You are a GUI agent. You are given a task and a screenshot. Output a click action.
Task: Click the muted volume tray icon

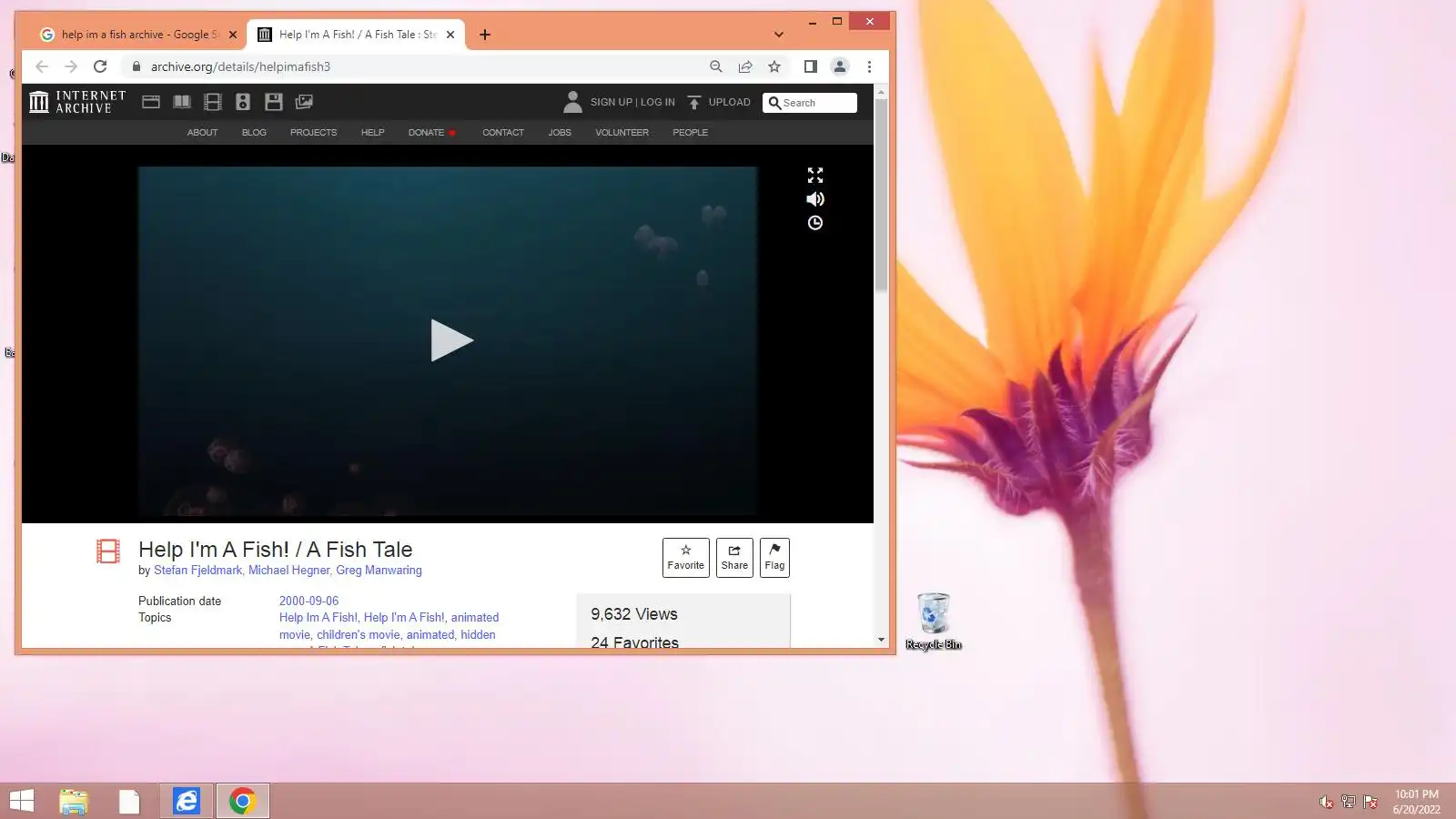coord(1326,802)
